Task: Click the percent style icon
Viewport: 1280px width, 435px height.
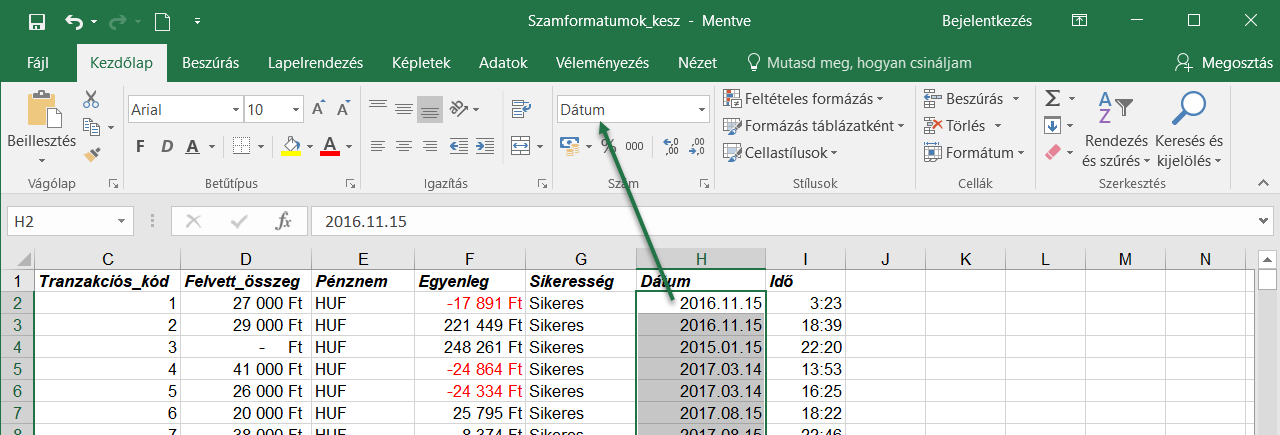Action: (x=608, y=146)
